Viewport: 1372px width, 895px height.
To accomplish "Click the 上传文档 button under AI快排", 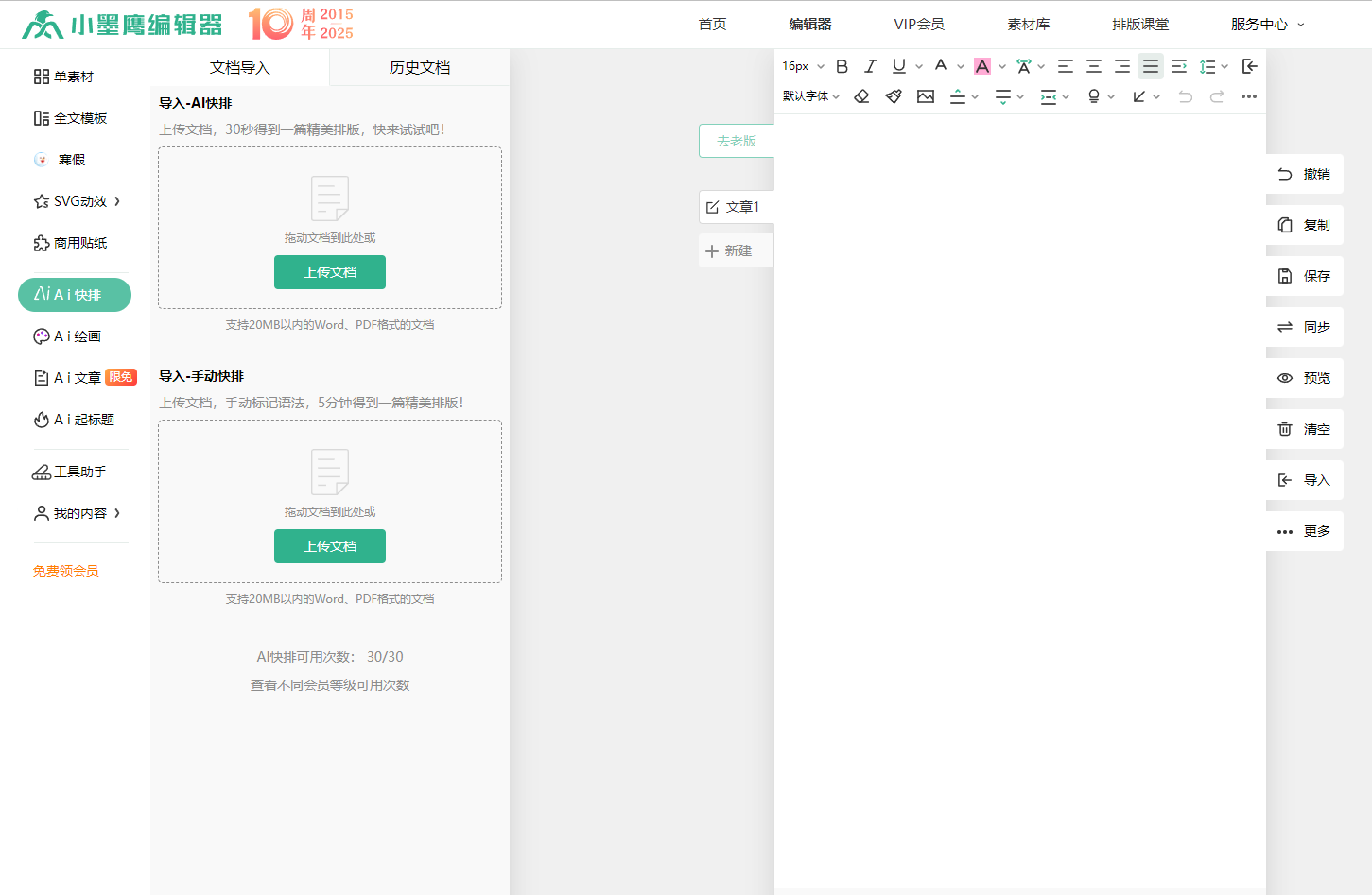I will click(x=329, y=271).
